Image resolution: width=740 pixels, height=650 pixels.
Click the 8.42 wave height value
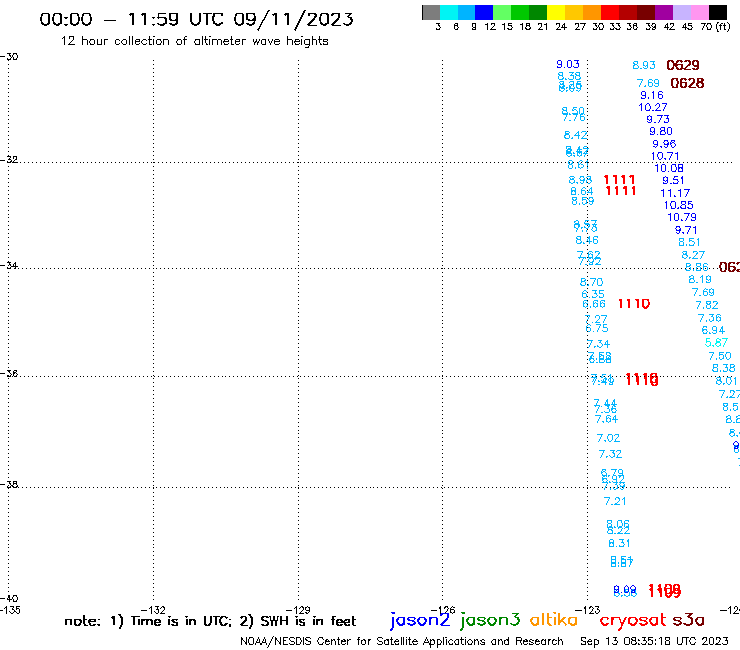(x=575, y=135)
